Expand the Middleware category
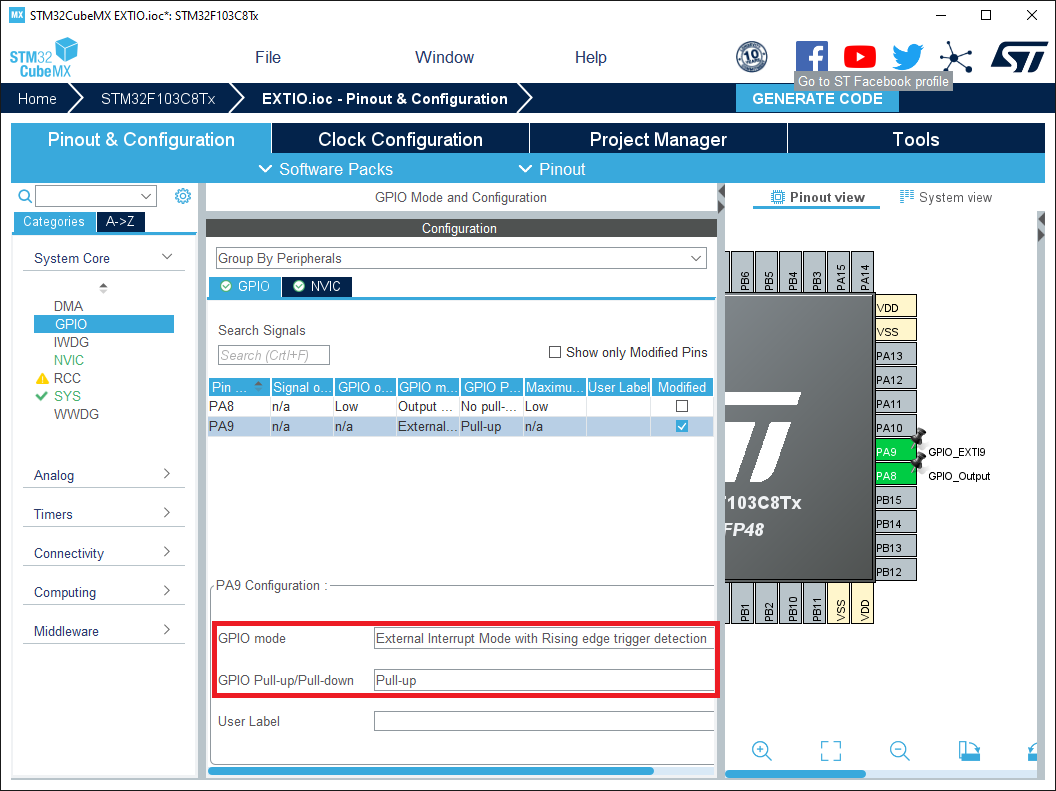 tap(167, 631)
